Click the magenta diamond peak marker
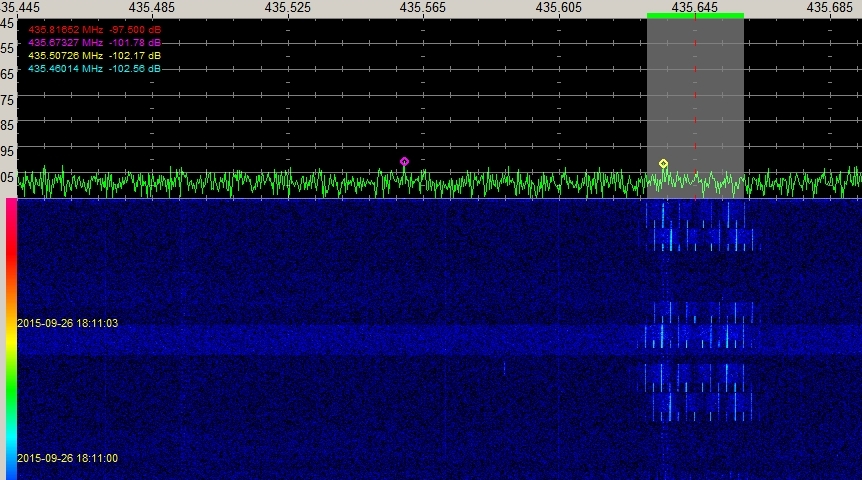 [404, 161]
